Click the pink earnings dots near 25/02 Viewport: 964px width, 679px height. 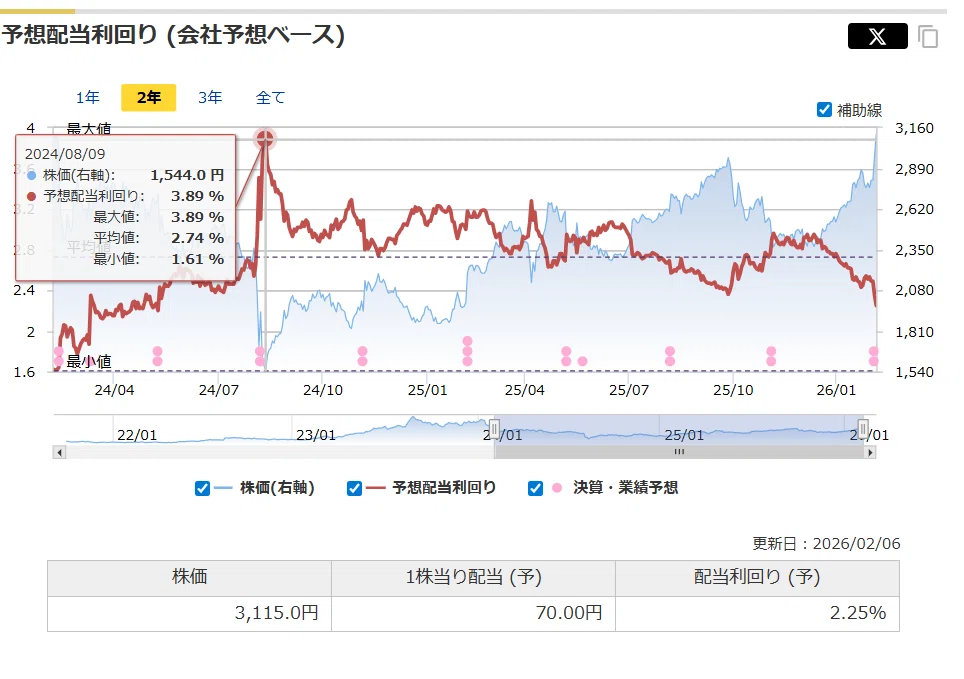point(467,351)
